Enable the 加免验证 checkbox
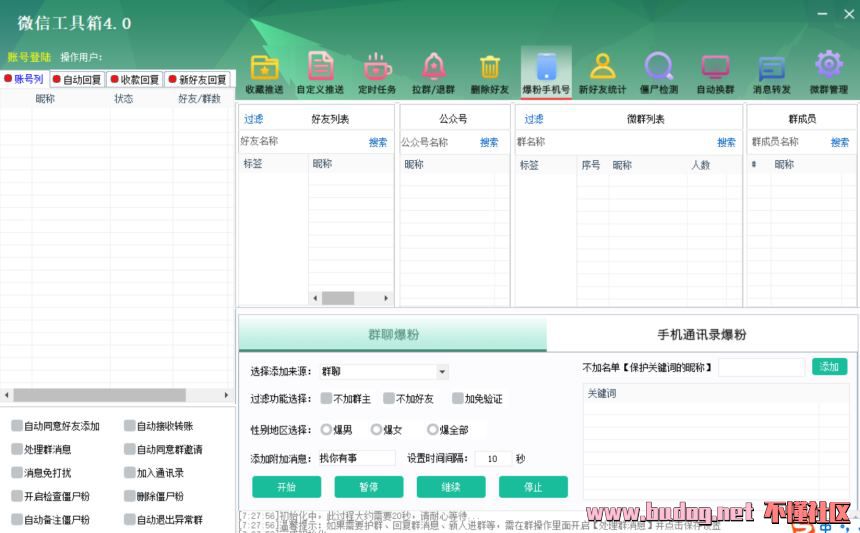860x533 pixels. (458, 398)
